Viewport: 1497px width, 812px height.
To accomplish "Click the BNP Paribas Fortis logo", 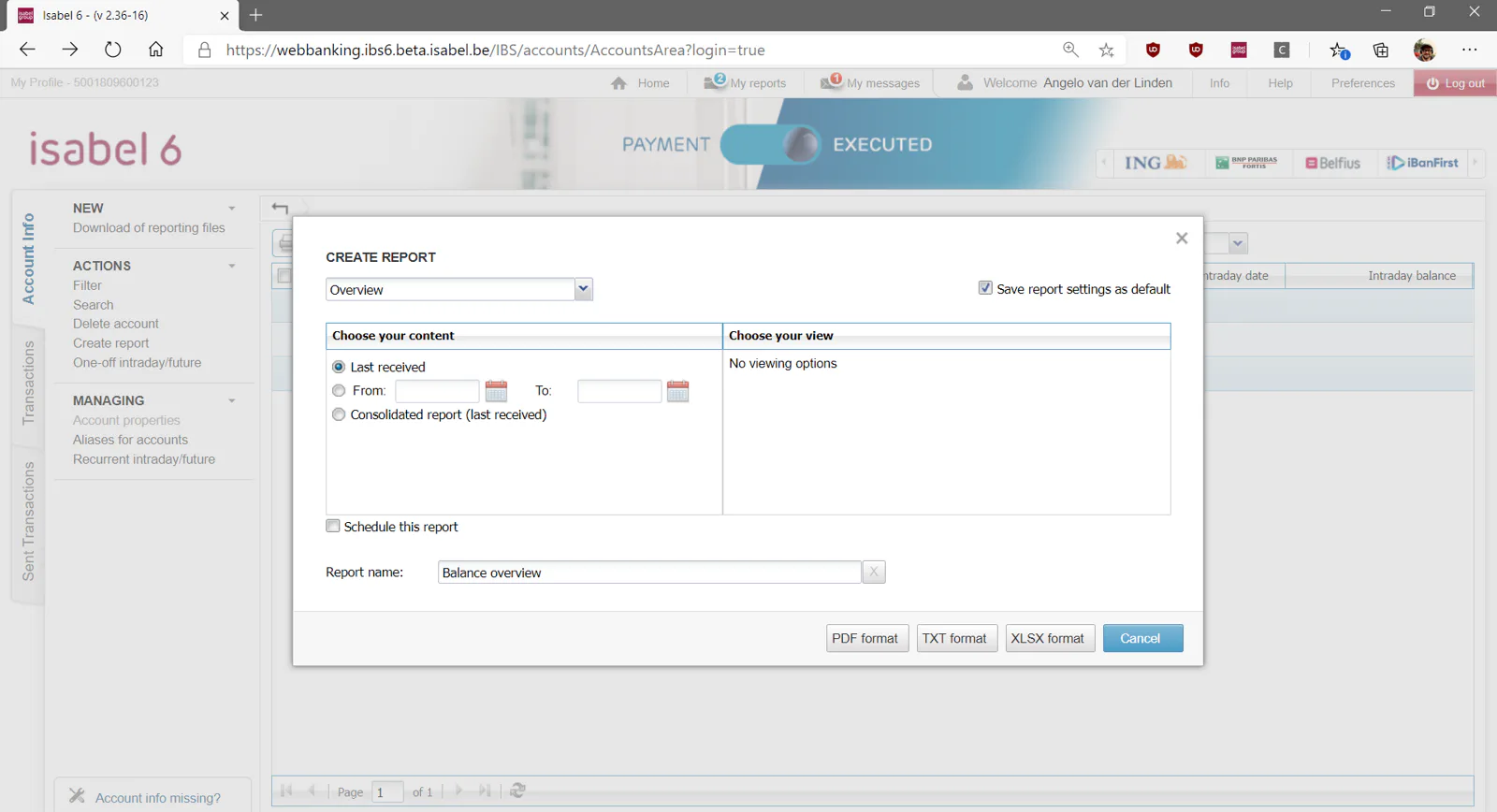I will (x=1246, y=163).
